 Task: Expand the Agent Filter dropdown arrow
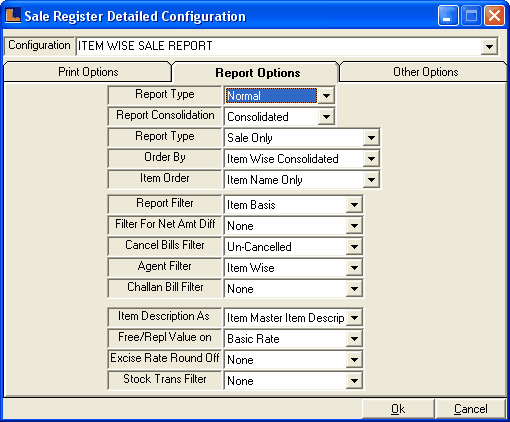click(x=354, y=268)
